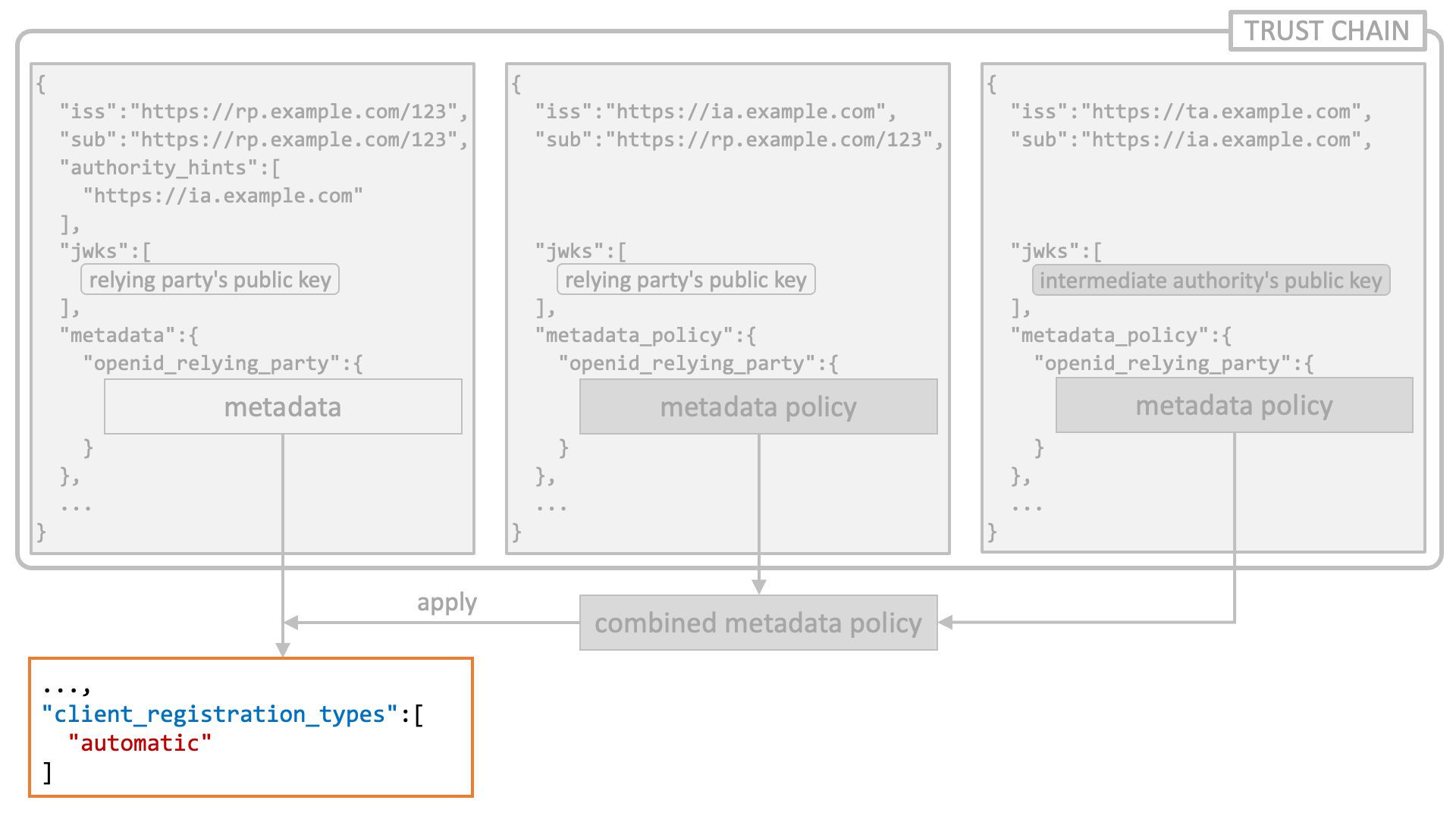Click the orange-bordered result box

coord(251,727)
